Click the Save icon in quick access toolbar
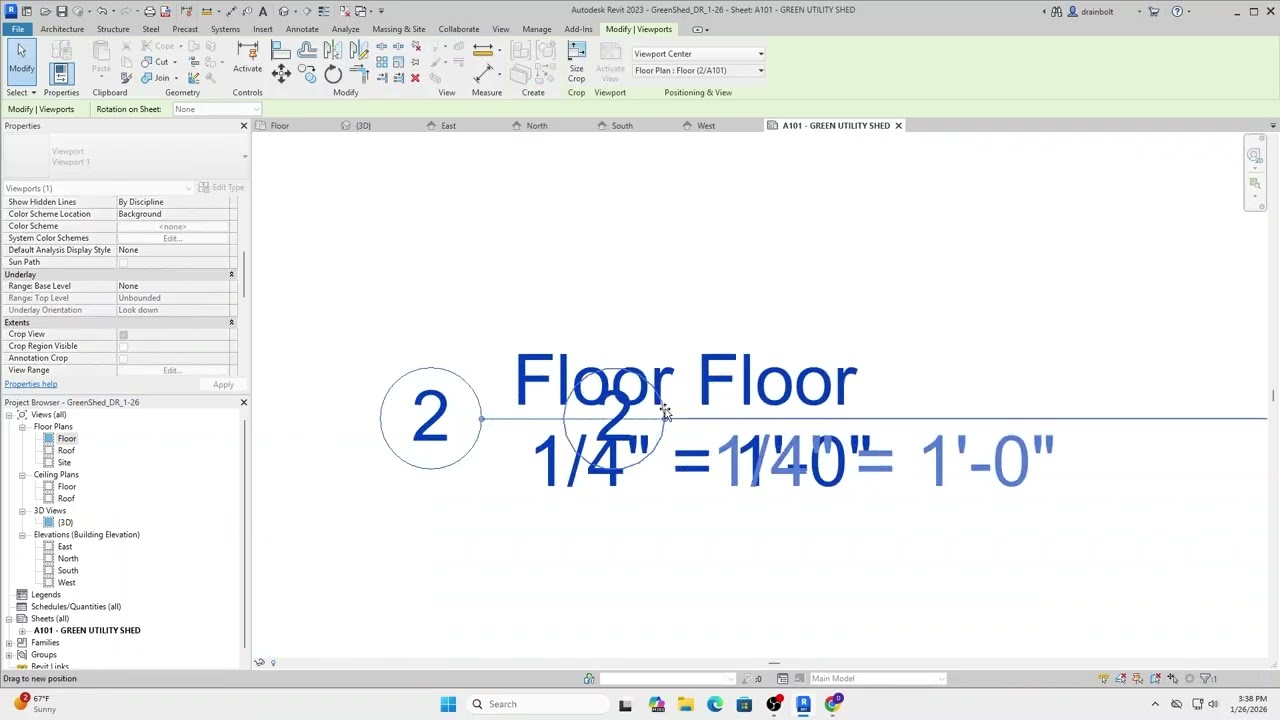Viewport: 1280px width, 720px height. point(62,11)
